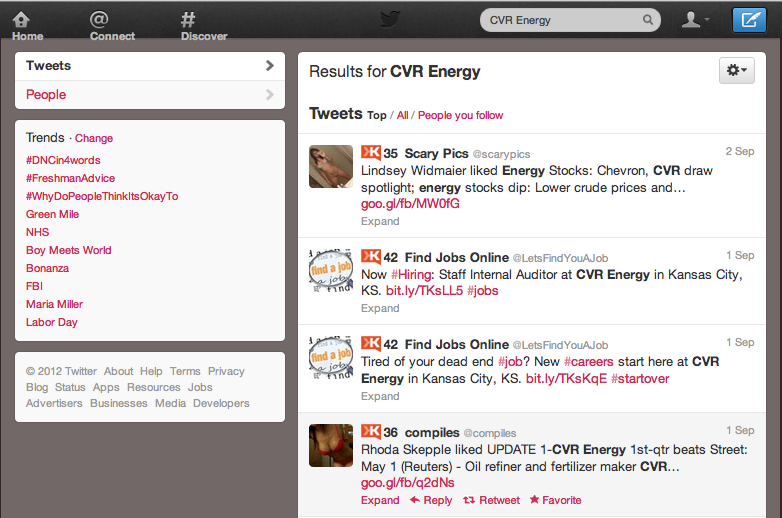Open link goo.gl/fb/q2dNs

point(407,483)
